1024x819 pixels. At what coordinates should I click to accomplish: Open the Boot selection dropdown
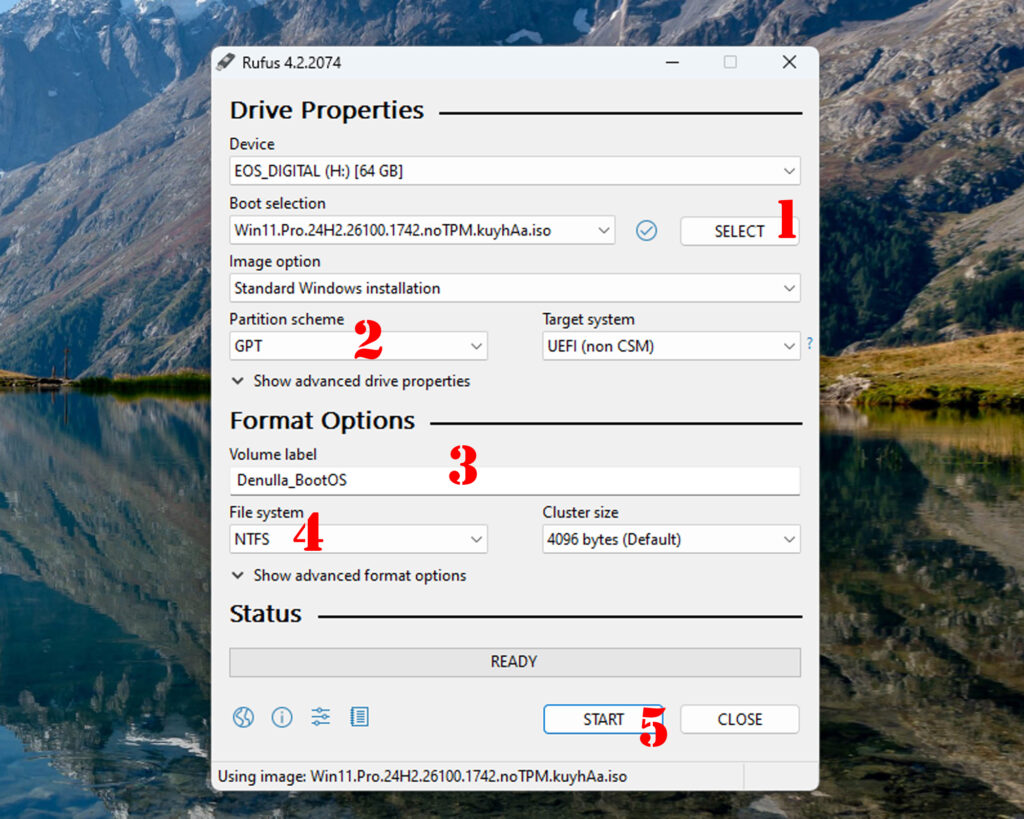click(421, 231)
